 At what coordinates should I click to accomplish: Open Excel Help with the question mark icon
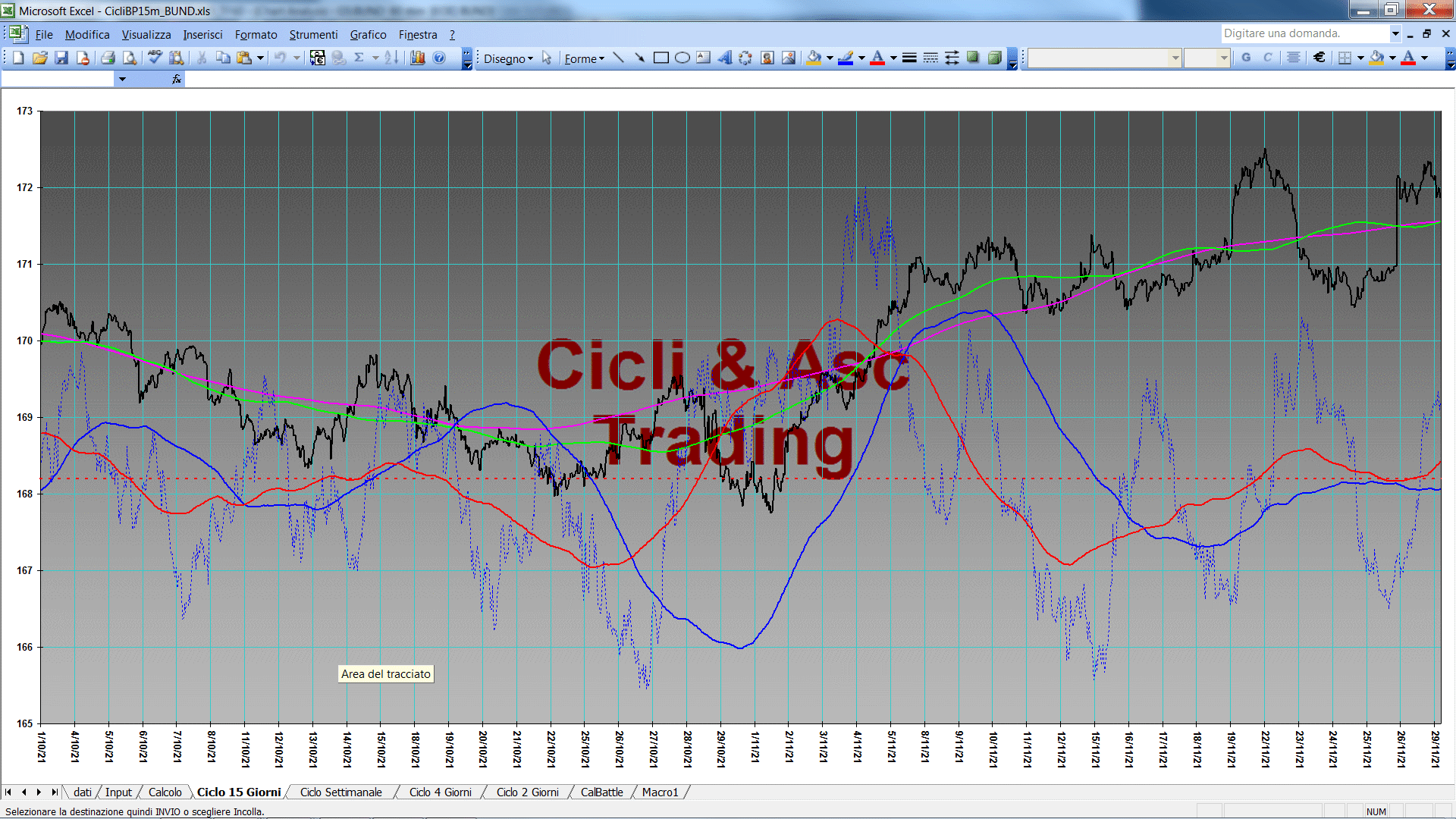click(439, 58)
